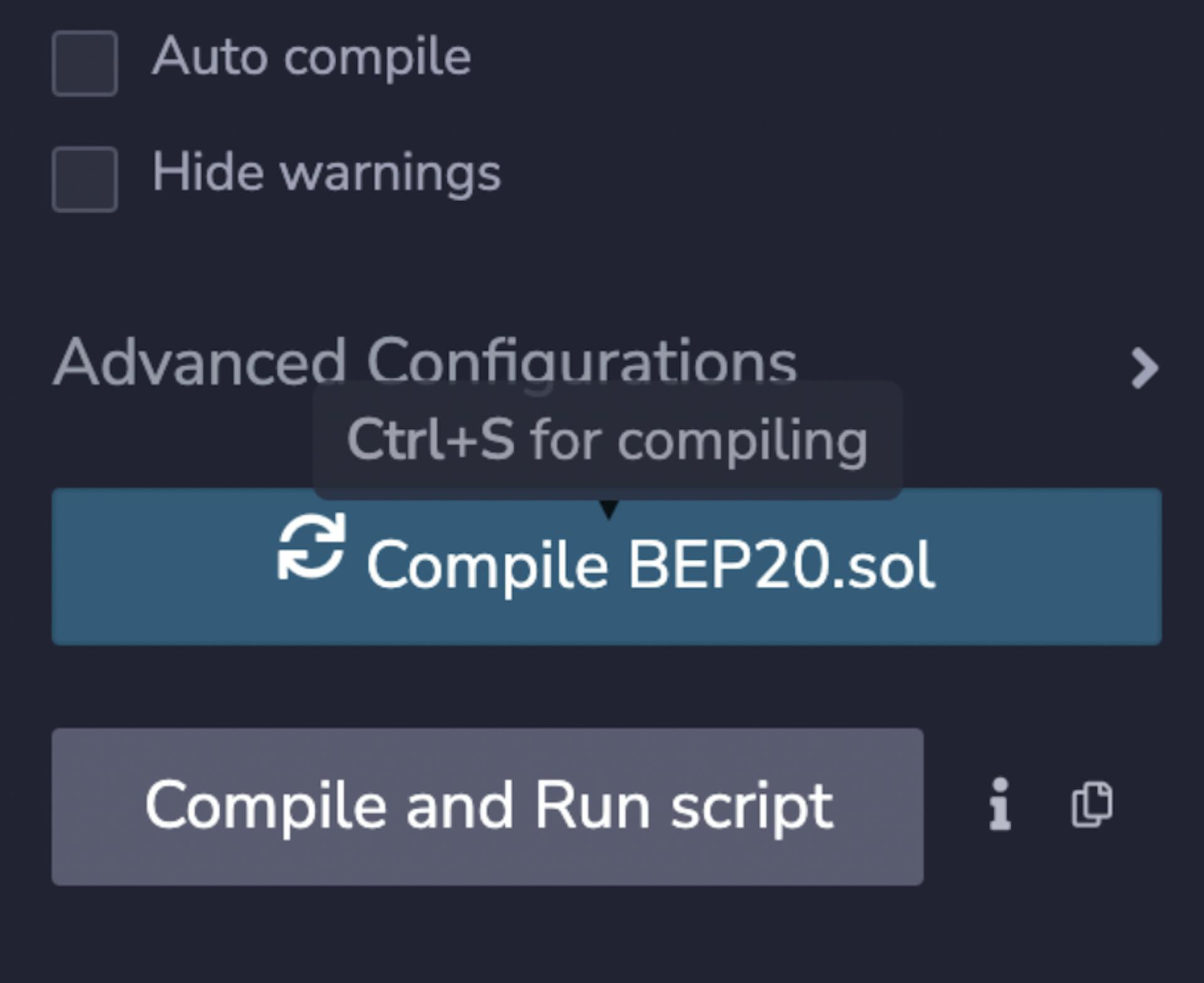The image size is (1204, 983).
Task: Click the refresh arrows icon on the Compile button
Action: pyautogui.click(x=312, y=546)
